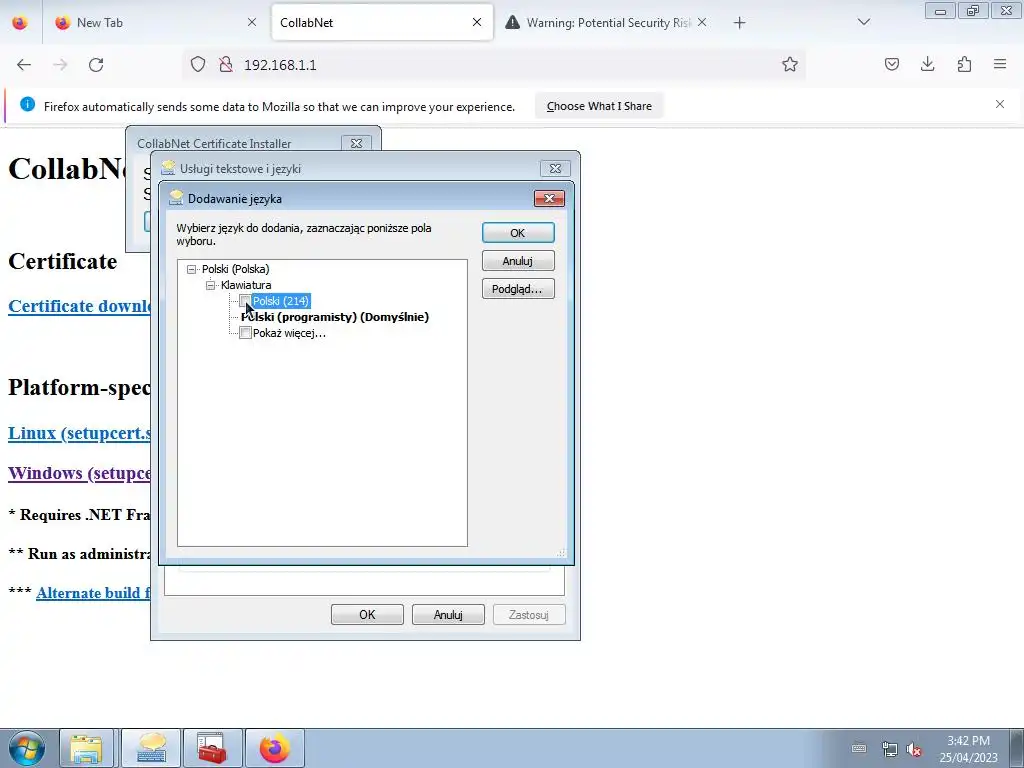1024x768 pixels.
Task: Open the Windows setupcert link
Action: click(x=79, y=473)
